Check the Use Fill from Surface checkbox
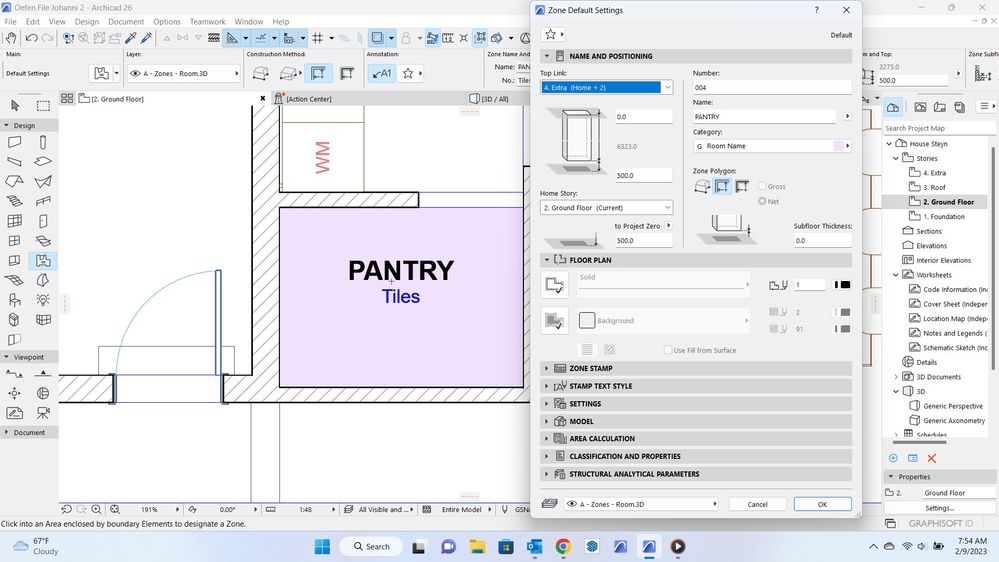Screen dimensions: 999x562 668,350
